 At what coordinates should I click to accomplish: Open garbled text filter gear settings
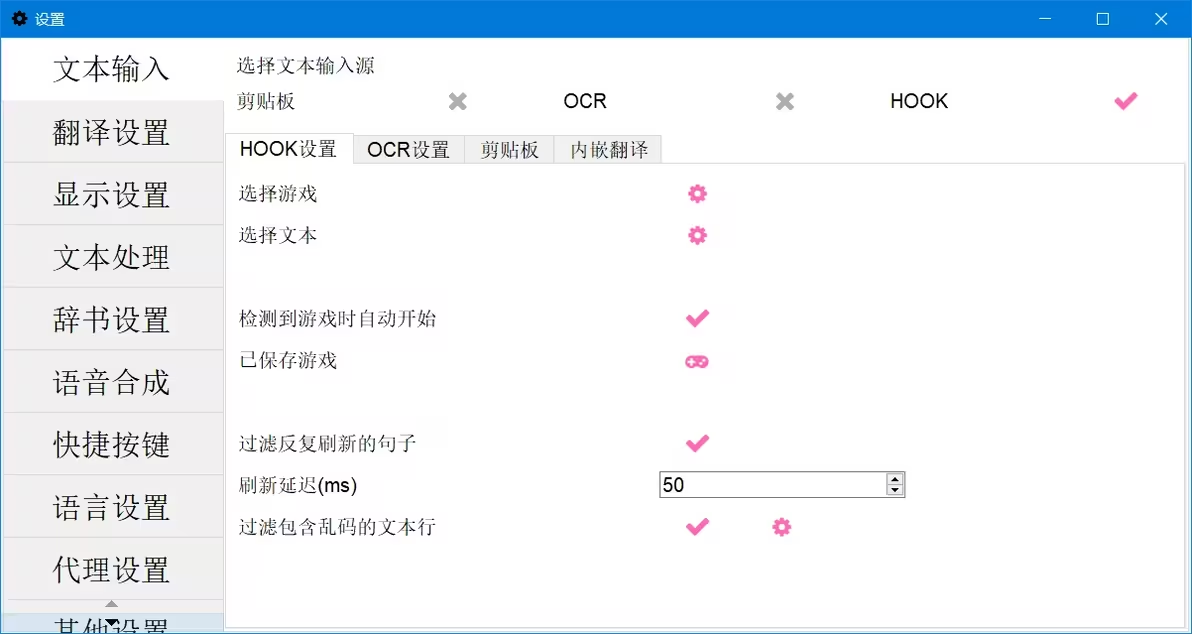pyautogui.click(x=781, y=527)
